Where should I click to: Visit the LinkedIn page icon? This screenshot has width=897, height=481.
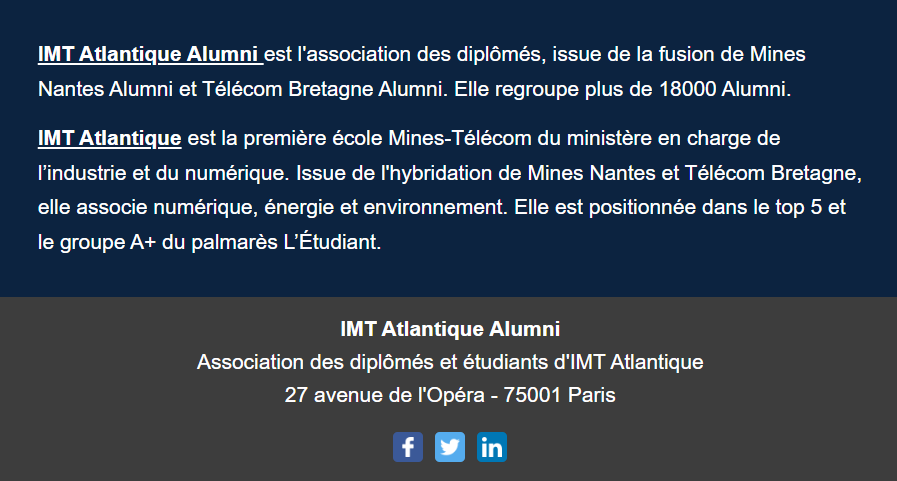pyautogui.click(x=492, y=447)
